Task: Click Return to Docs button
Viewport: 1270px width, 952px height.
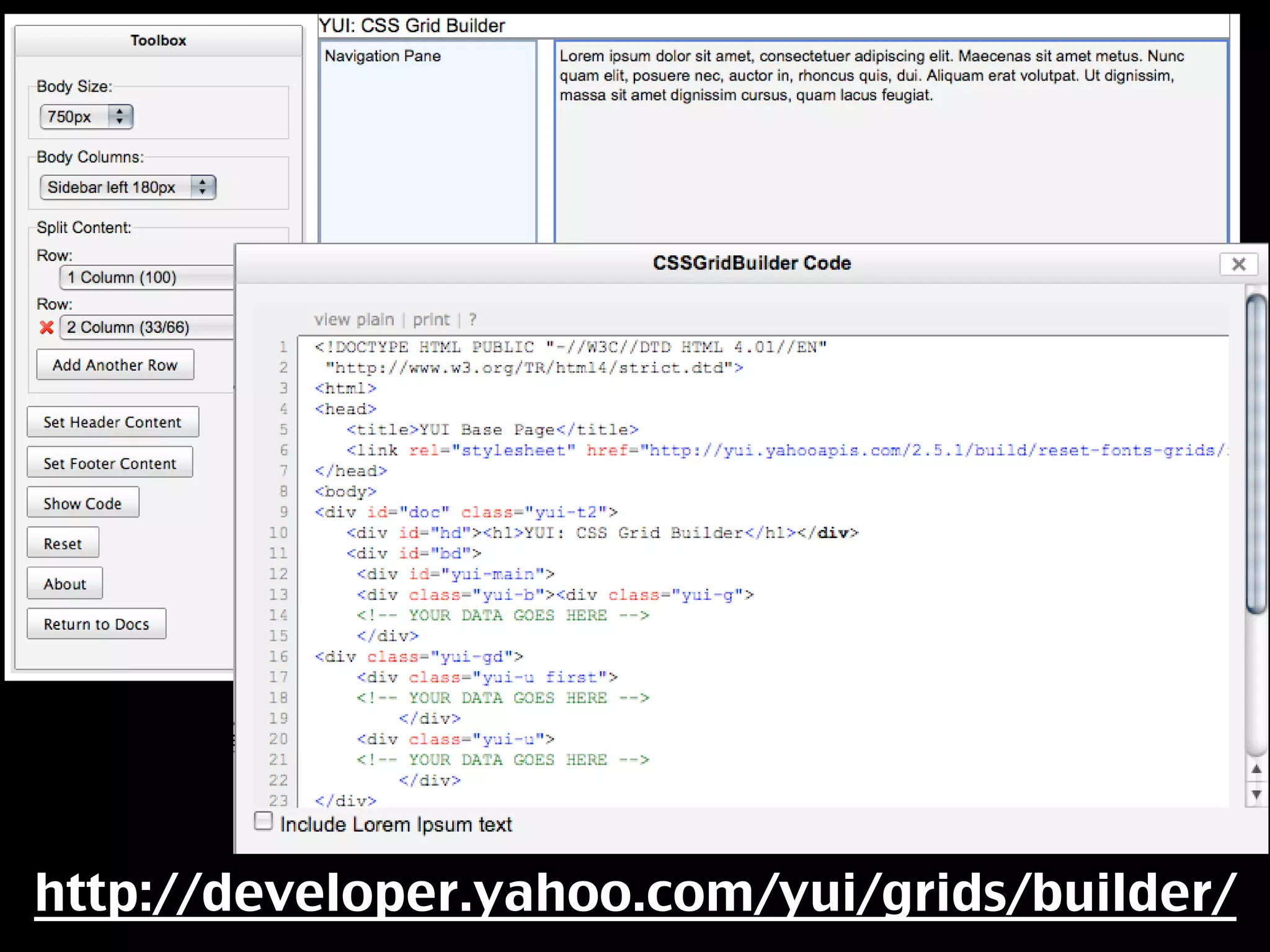Action: tap(96, 624)
